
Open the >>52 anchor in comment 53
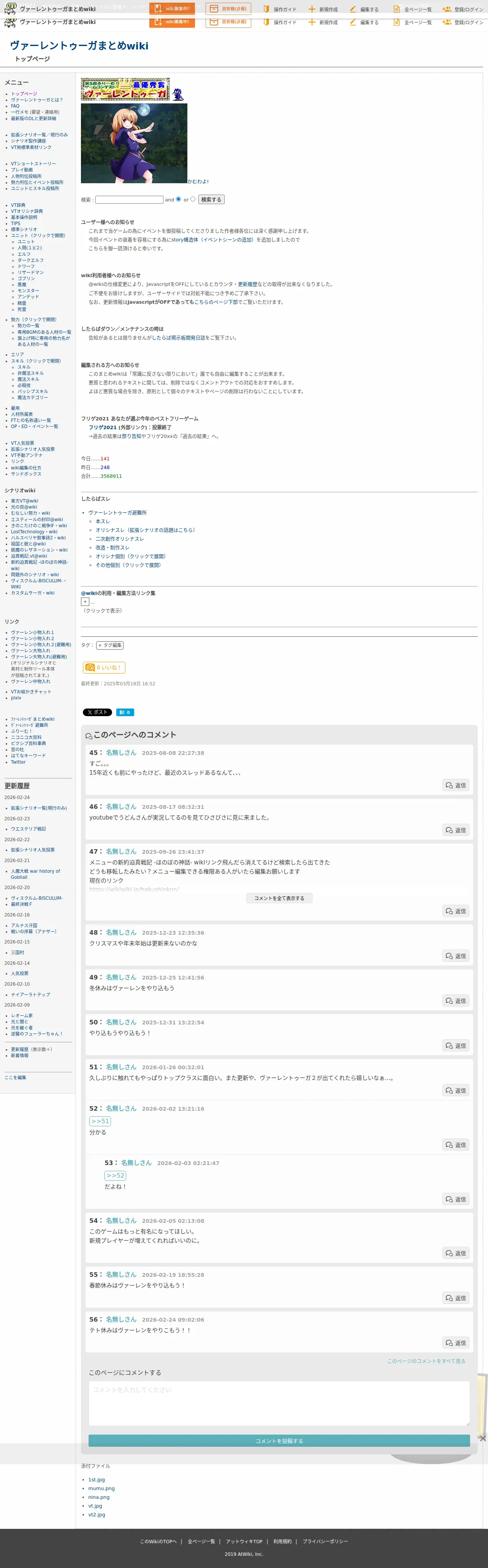116,1175
